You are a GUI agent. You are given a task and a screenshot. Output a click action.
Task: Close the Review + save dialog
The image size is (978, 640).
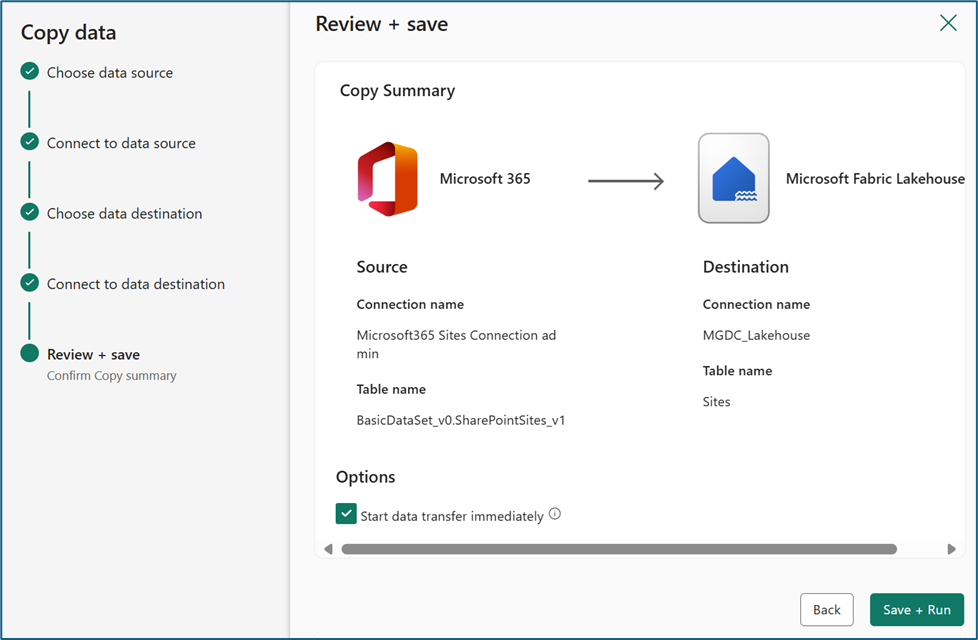point(948,23)
